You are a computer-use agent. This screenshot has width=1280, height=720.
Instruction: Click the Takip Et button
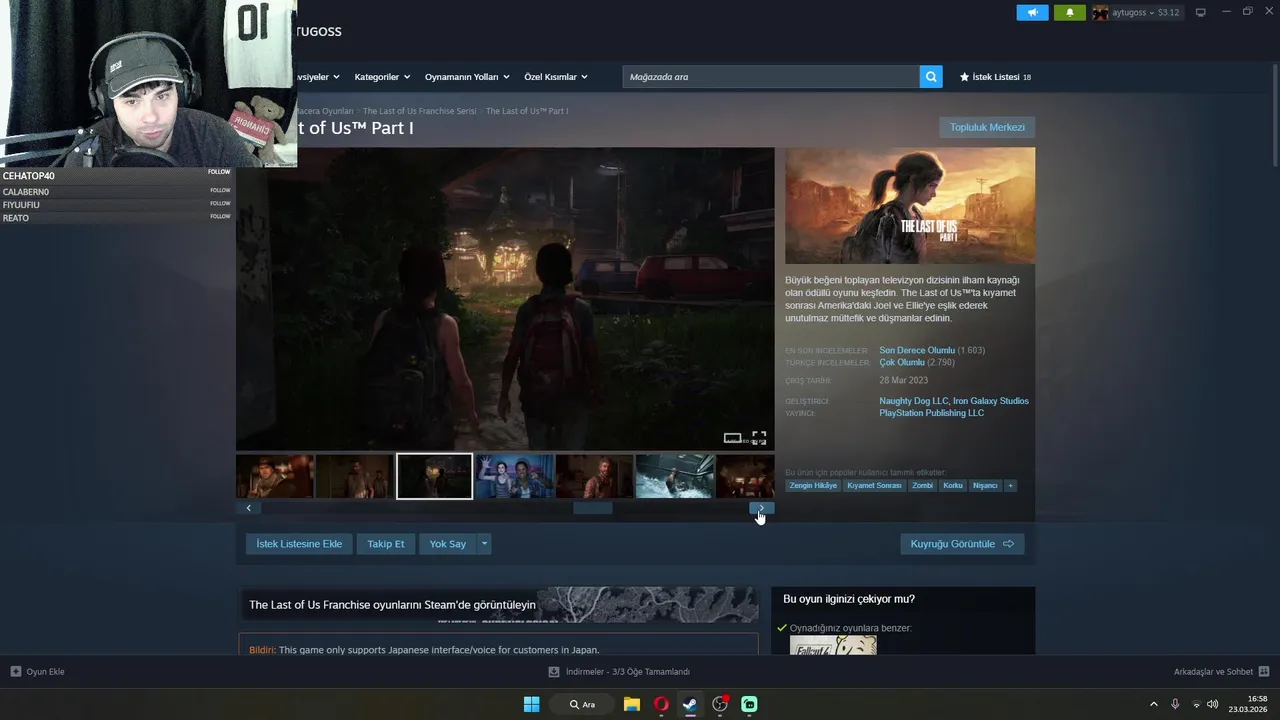[386, 544]
